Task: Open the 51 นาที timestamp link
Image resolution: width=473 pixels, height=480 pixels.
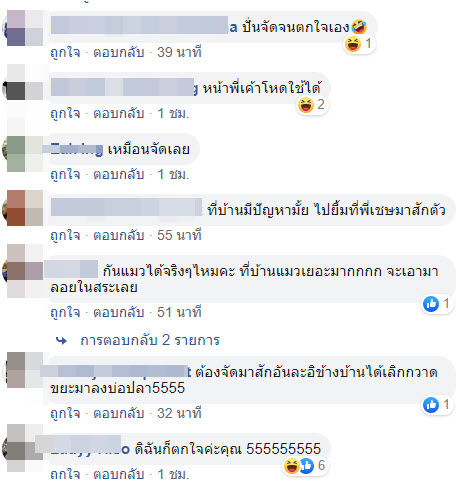Action: [179, 312]
